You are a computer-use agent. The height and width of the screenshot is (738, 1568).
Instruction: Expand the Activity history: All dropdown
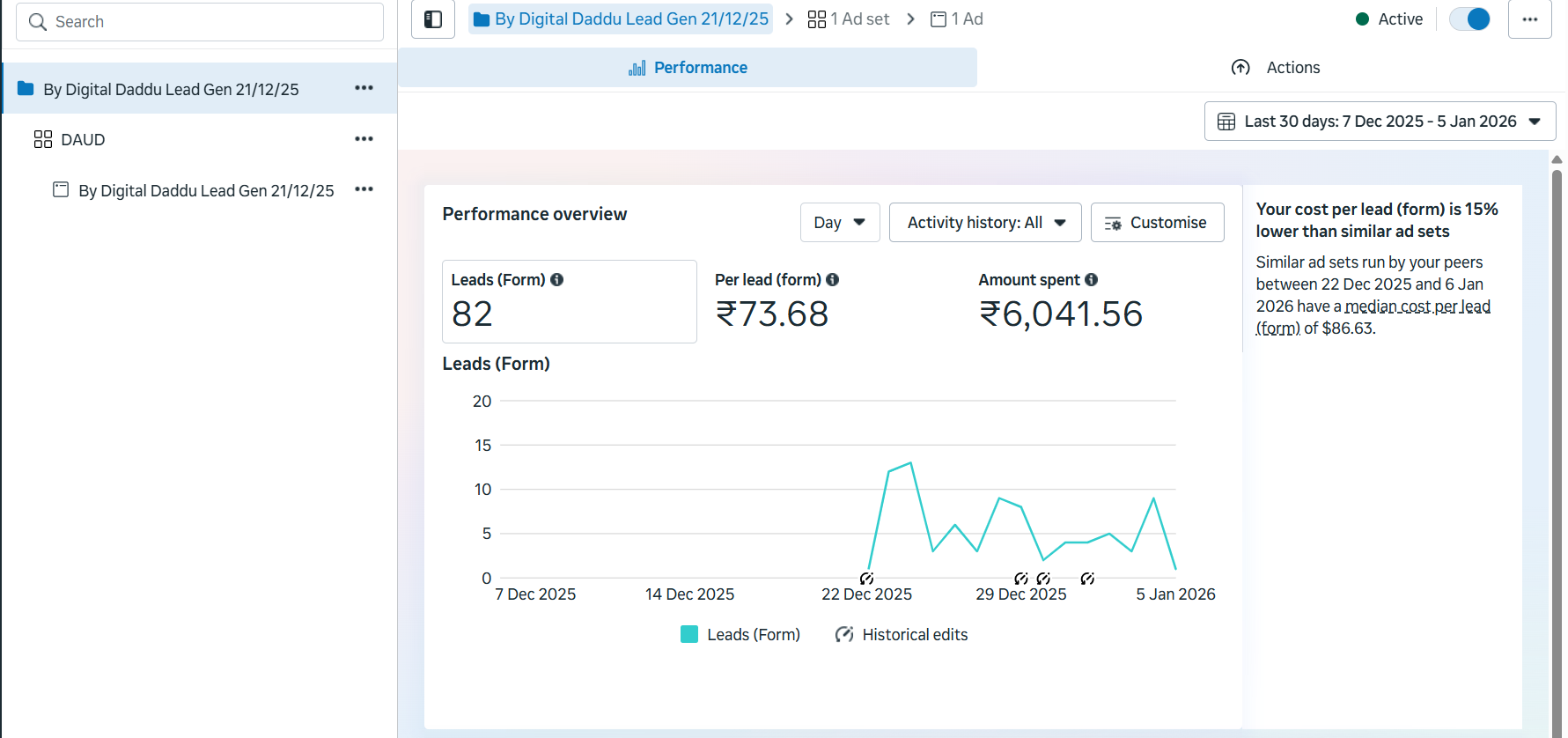[985, 223]
